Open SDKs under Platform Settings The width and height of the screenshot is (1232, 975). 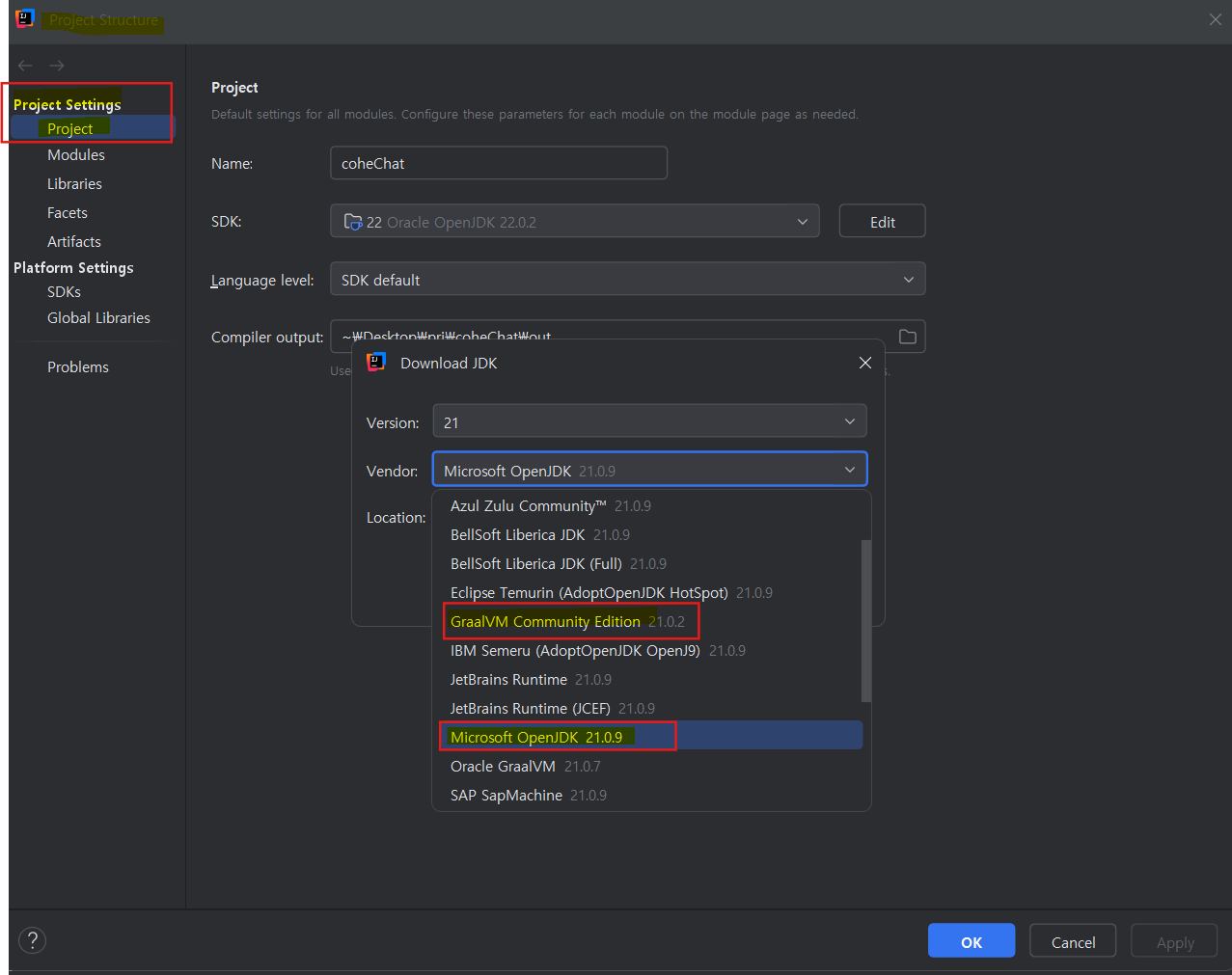click(x=64, y=292)
